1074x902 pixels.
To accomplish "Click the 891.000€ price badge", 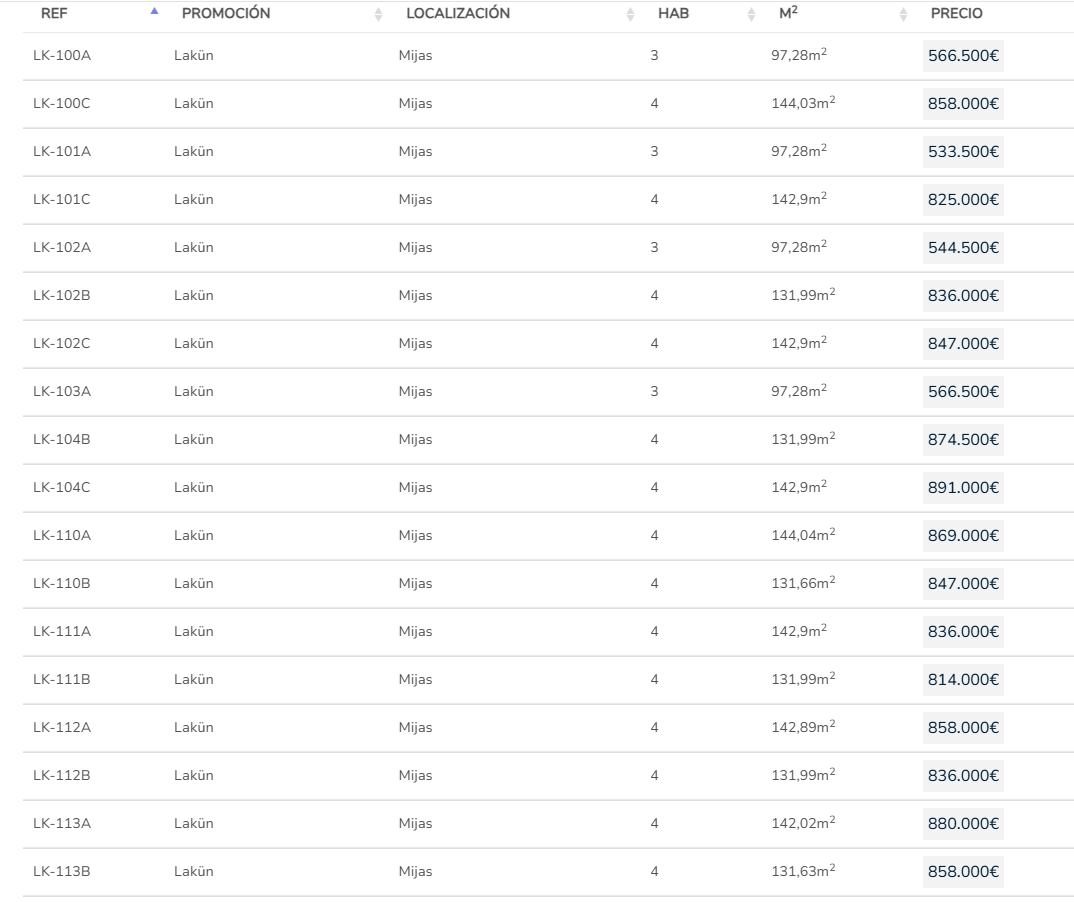I will coord(963,488).
